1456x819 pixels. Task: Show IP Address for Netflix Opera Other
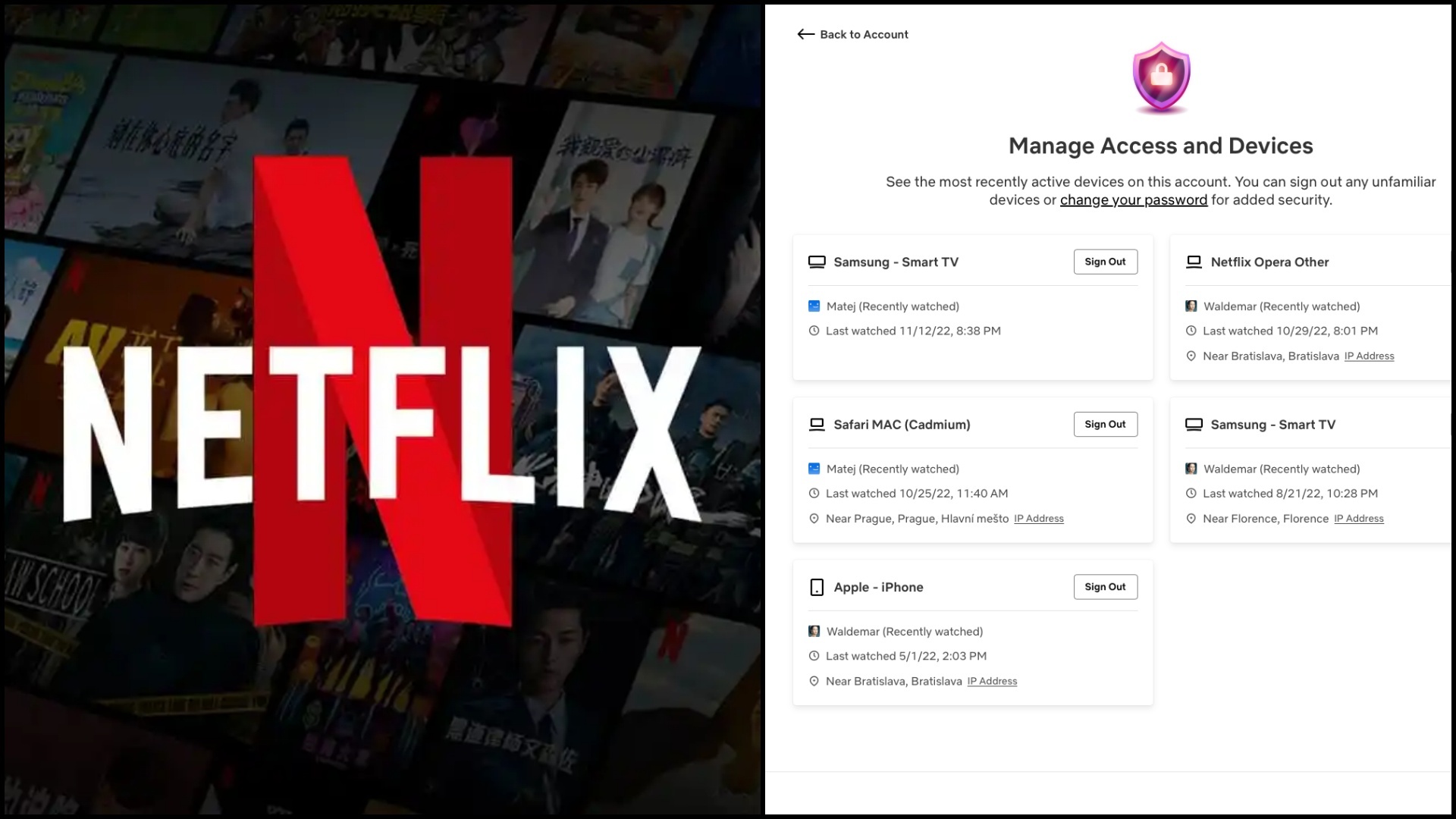(1369, 356)
